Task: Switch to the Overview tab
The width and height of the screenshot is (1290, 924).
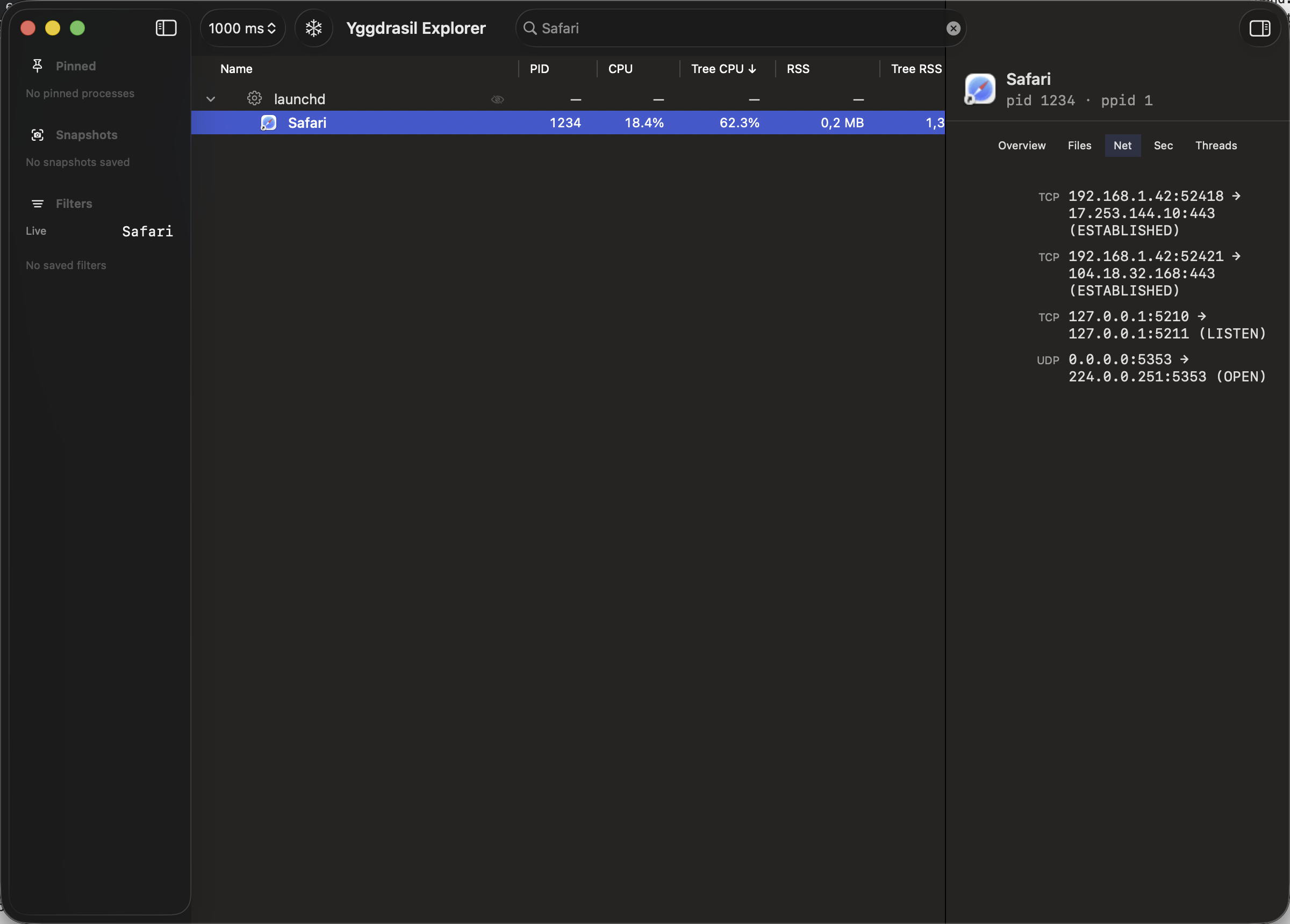Action: [x=1022, y=146]
